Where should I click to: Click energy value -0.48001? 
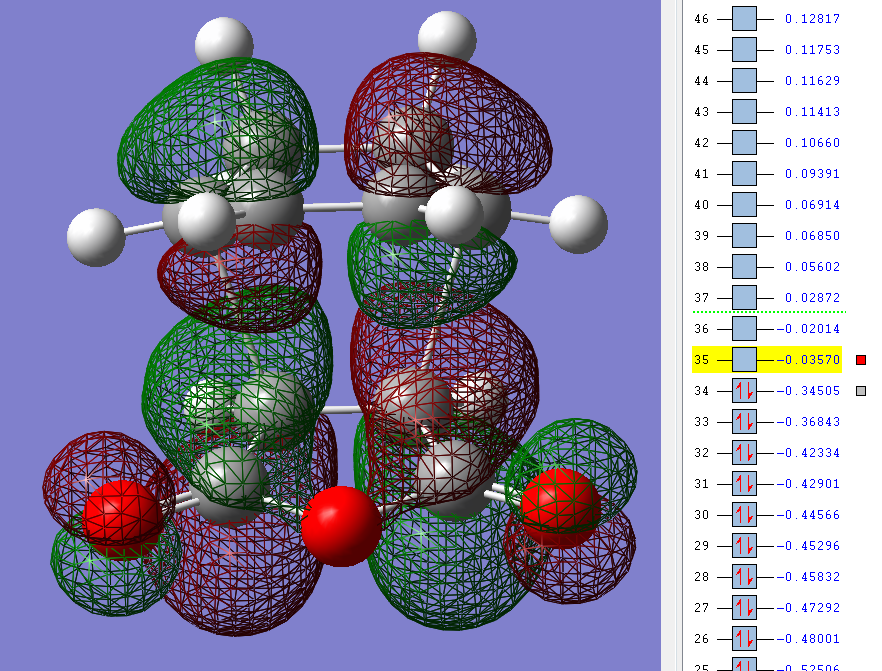pos(809,639)
